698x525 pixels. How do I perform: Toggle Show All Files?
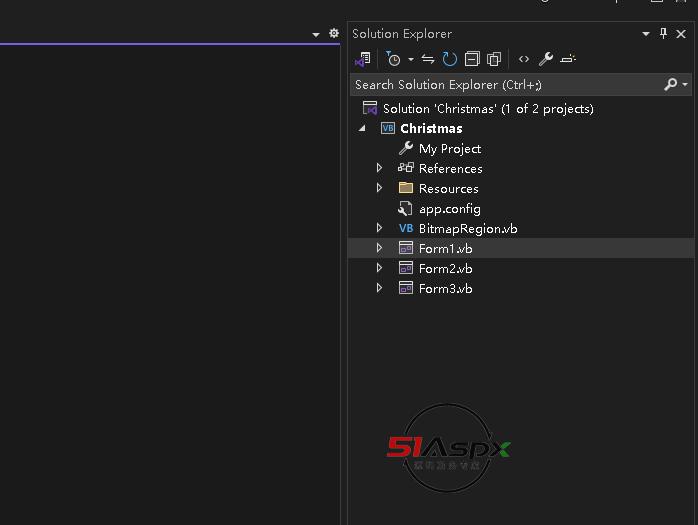[494, 59]
